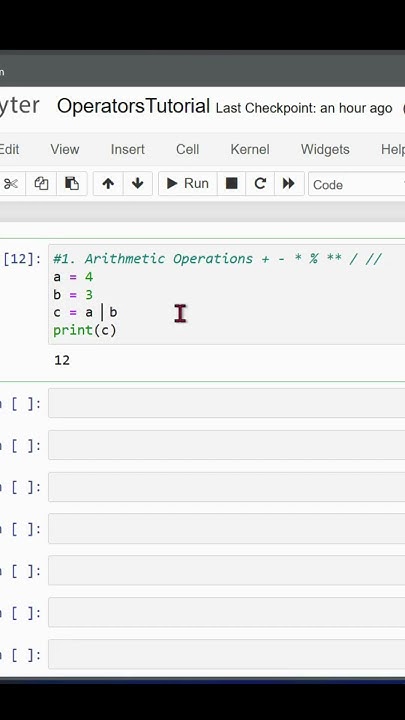Click into the third empty code cell
405x720 pixels.
[x=226, y=487]
